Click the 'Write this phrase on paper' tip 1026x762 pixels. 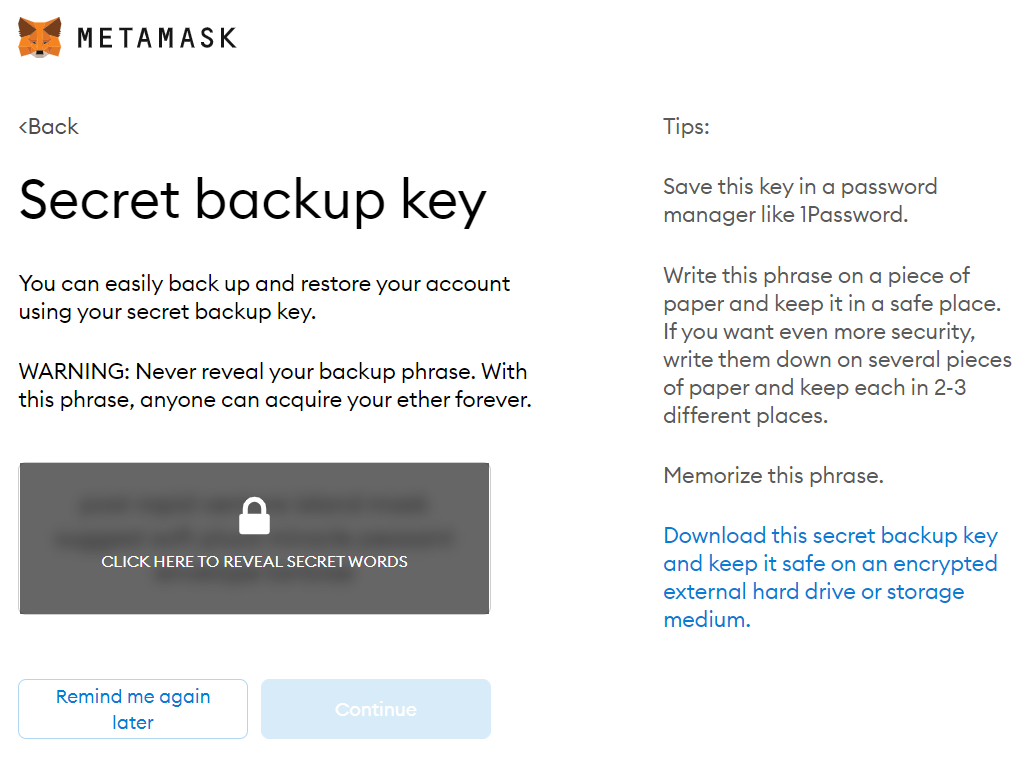(x=816, y=276)
